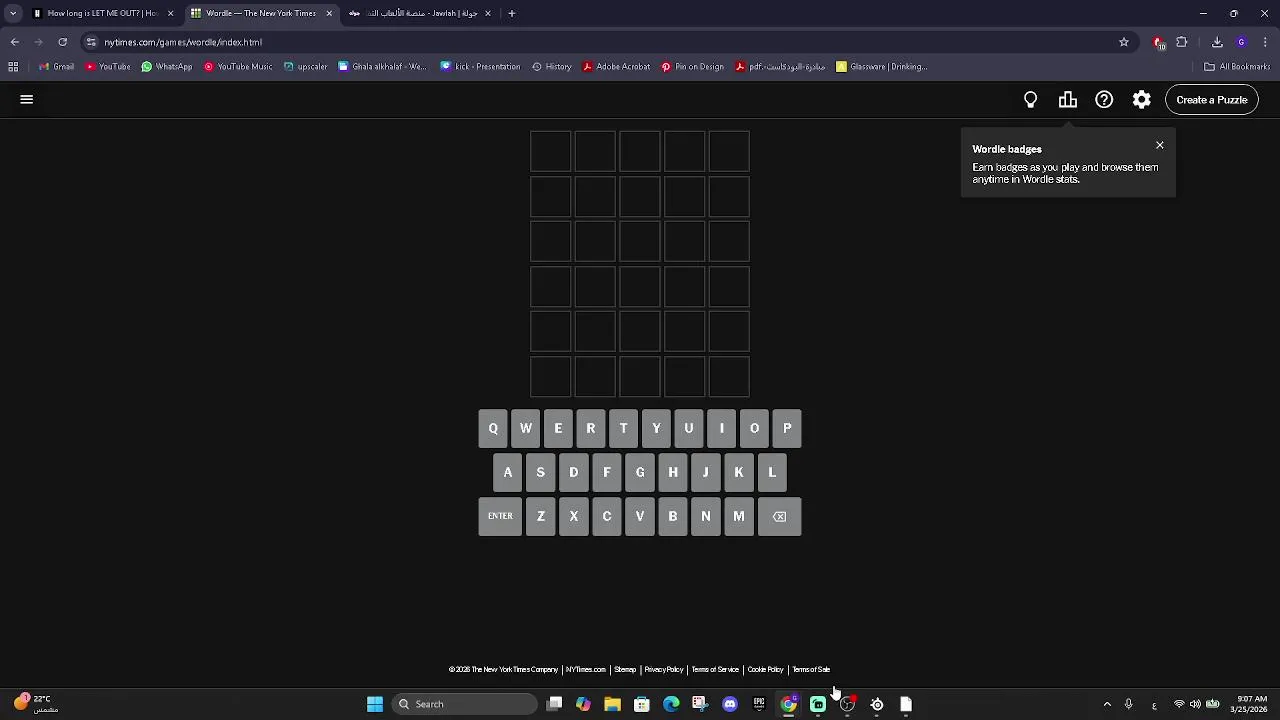Screen dimensions: 1280x720
Task: Open the Wordle hamburger navigation menu
Action: coord(27,100)
